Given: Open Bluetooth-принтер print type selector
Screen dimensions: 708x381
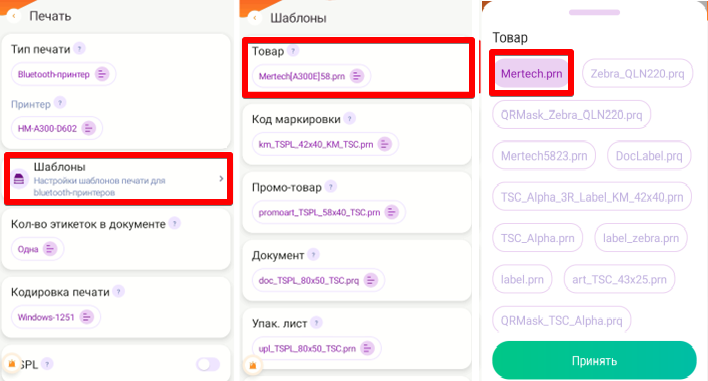Looking at the screenshot, I should click(63, 74).
